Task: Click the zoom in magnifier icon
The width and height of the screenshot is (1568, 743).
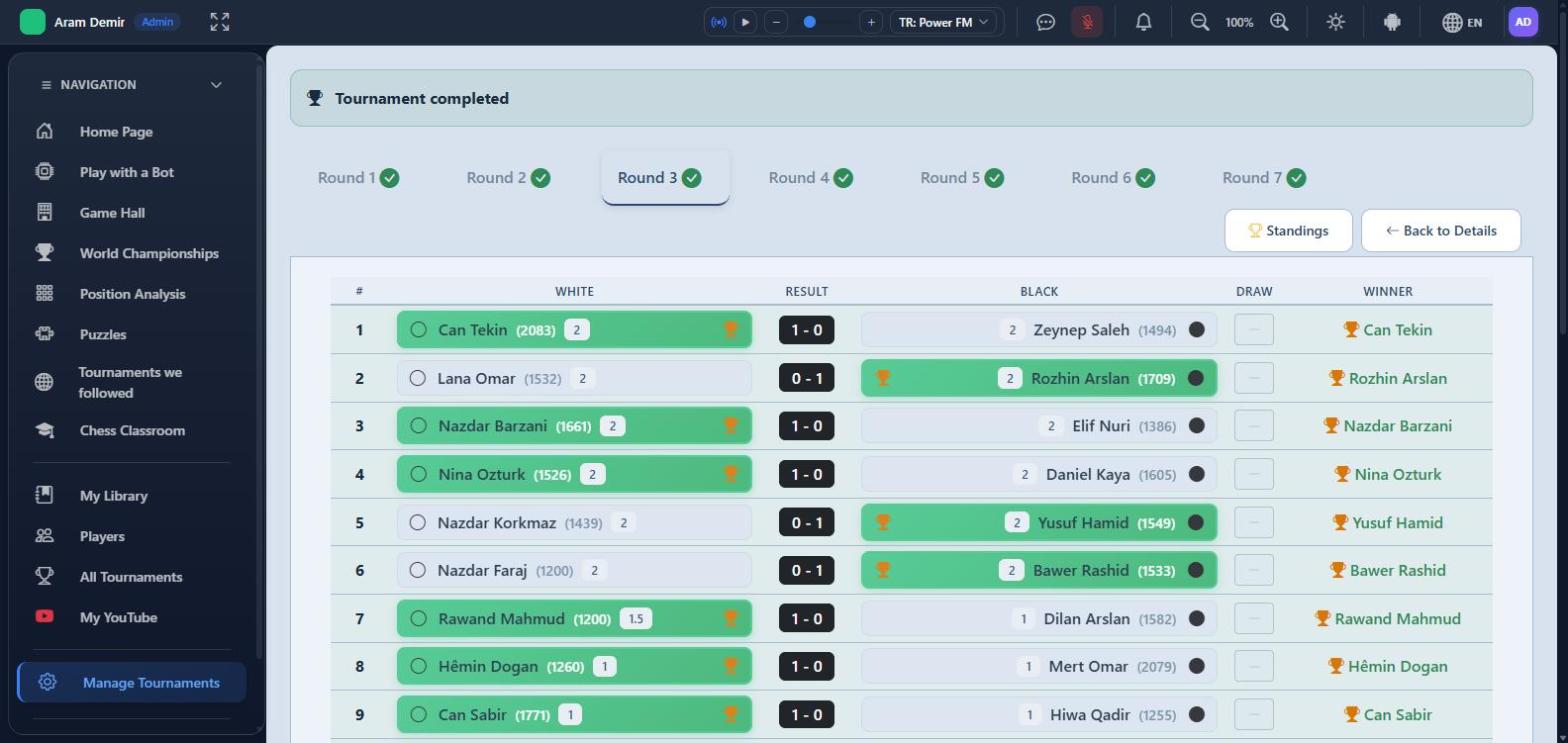Action: coord(1279,22)
